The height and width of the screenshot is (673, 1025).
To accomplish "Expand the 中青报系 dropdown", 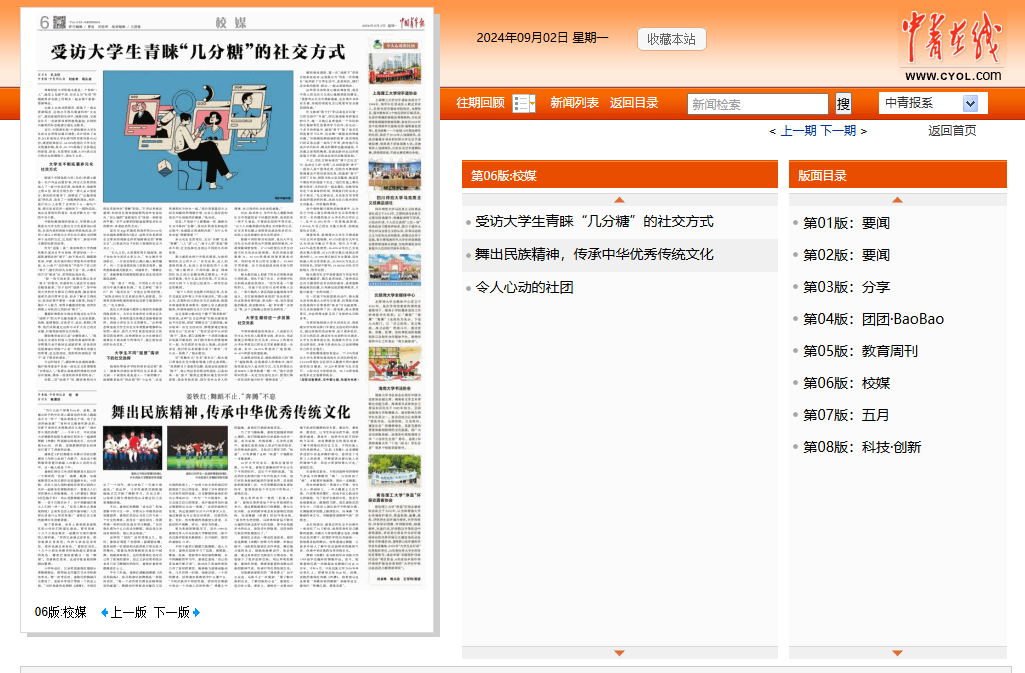I will 969,103.
